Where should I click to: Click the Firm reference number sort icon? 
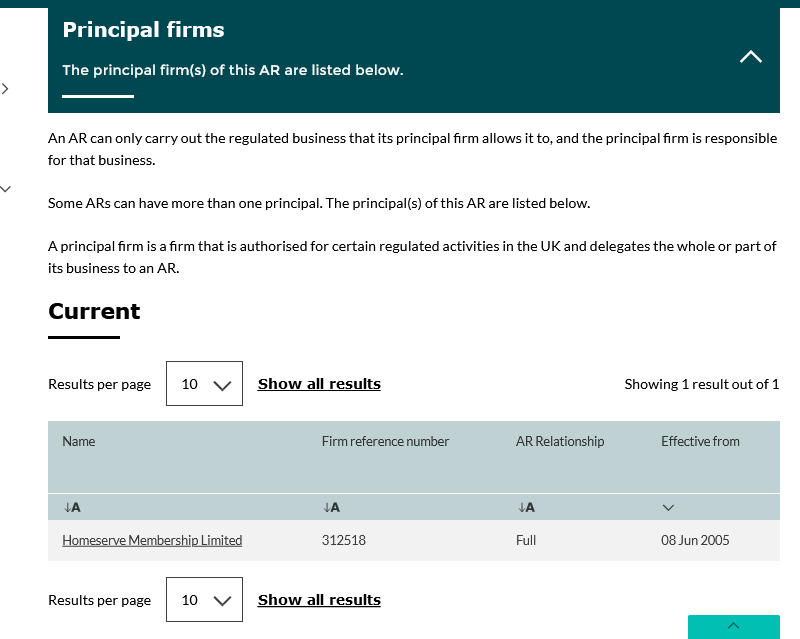pyautogui.click(x=331, y=507)
